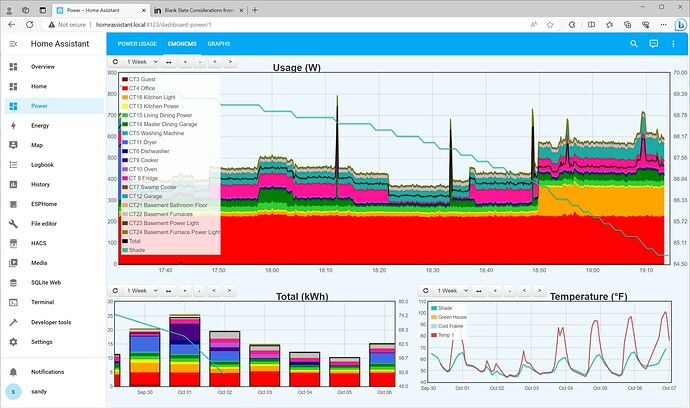The image size is (690, 408).
Task: Zoom out the Usage graph with minus
Action: [x=200, y=62]
